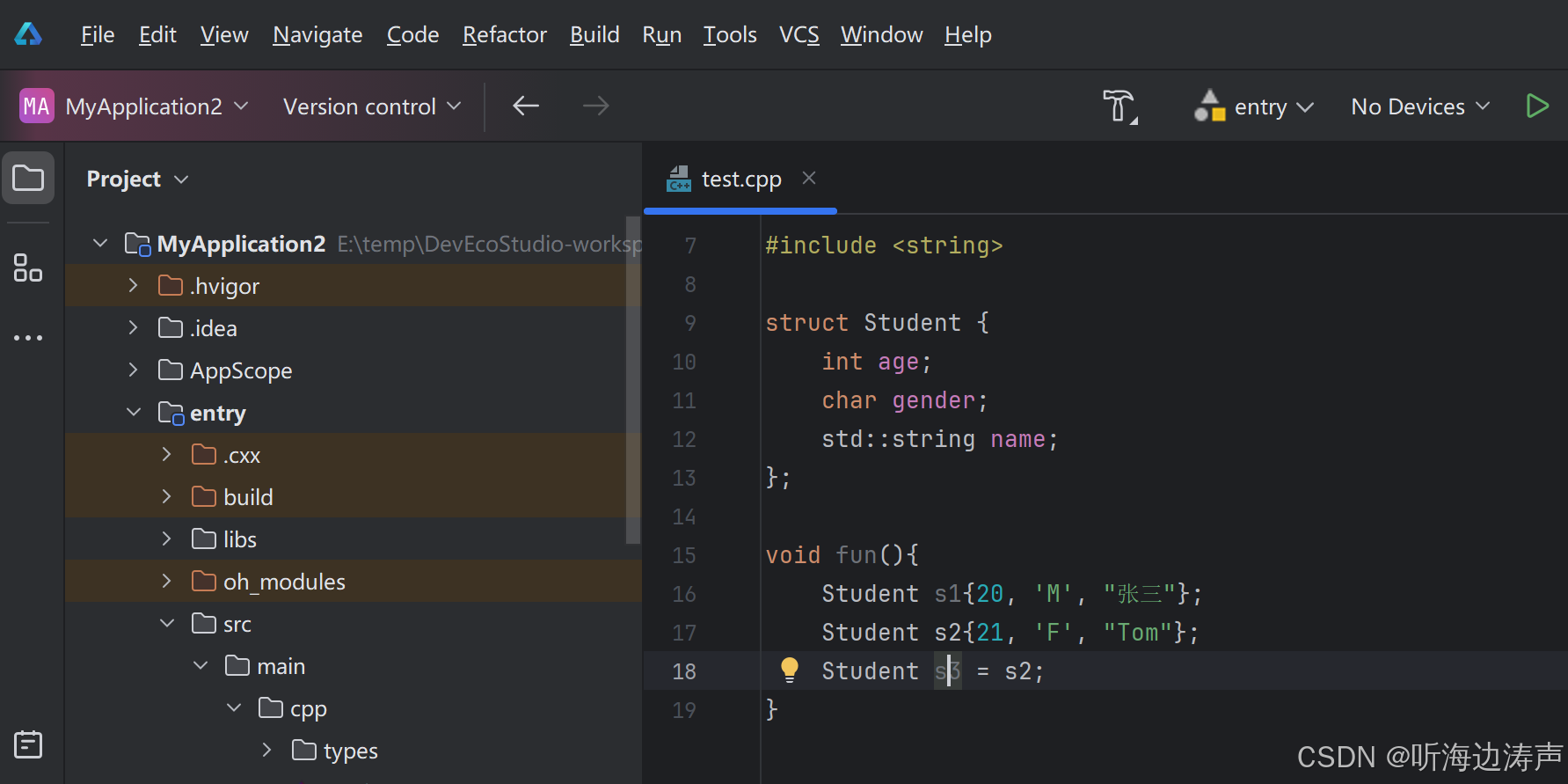This screenshot has width=1568, height=784.
Task: Open the Navigate menu
Action: 317,34
